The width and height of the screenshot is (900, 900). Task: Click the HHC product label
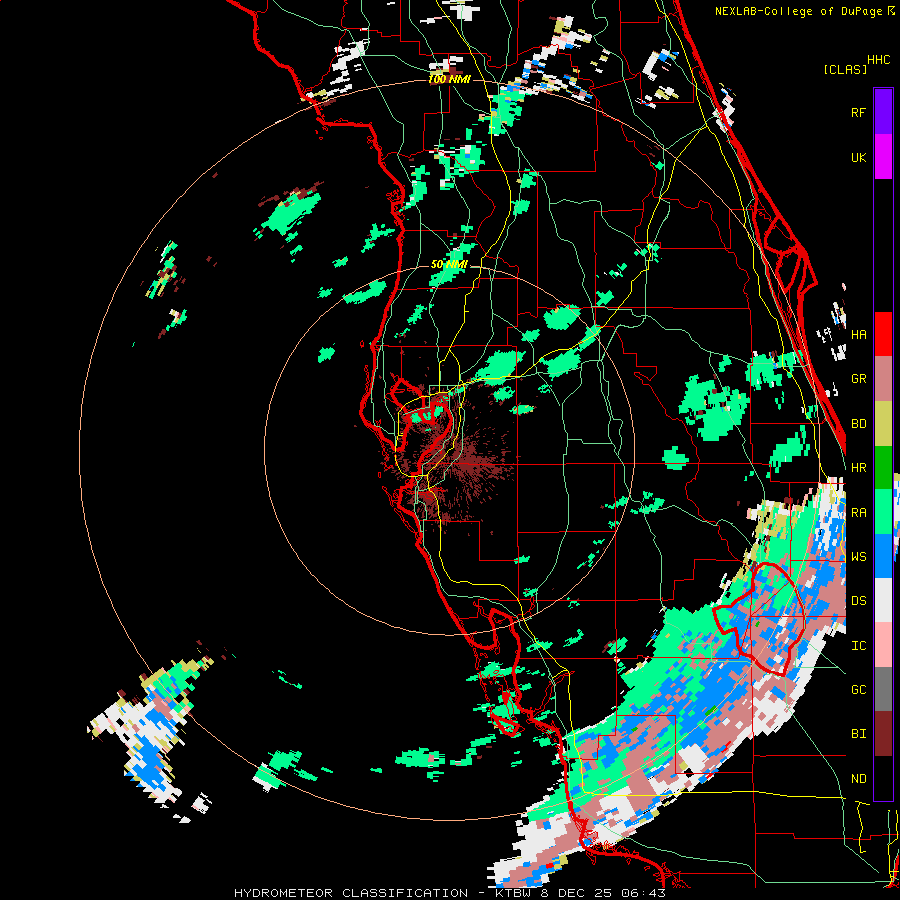878,60
